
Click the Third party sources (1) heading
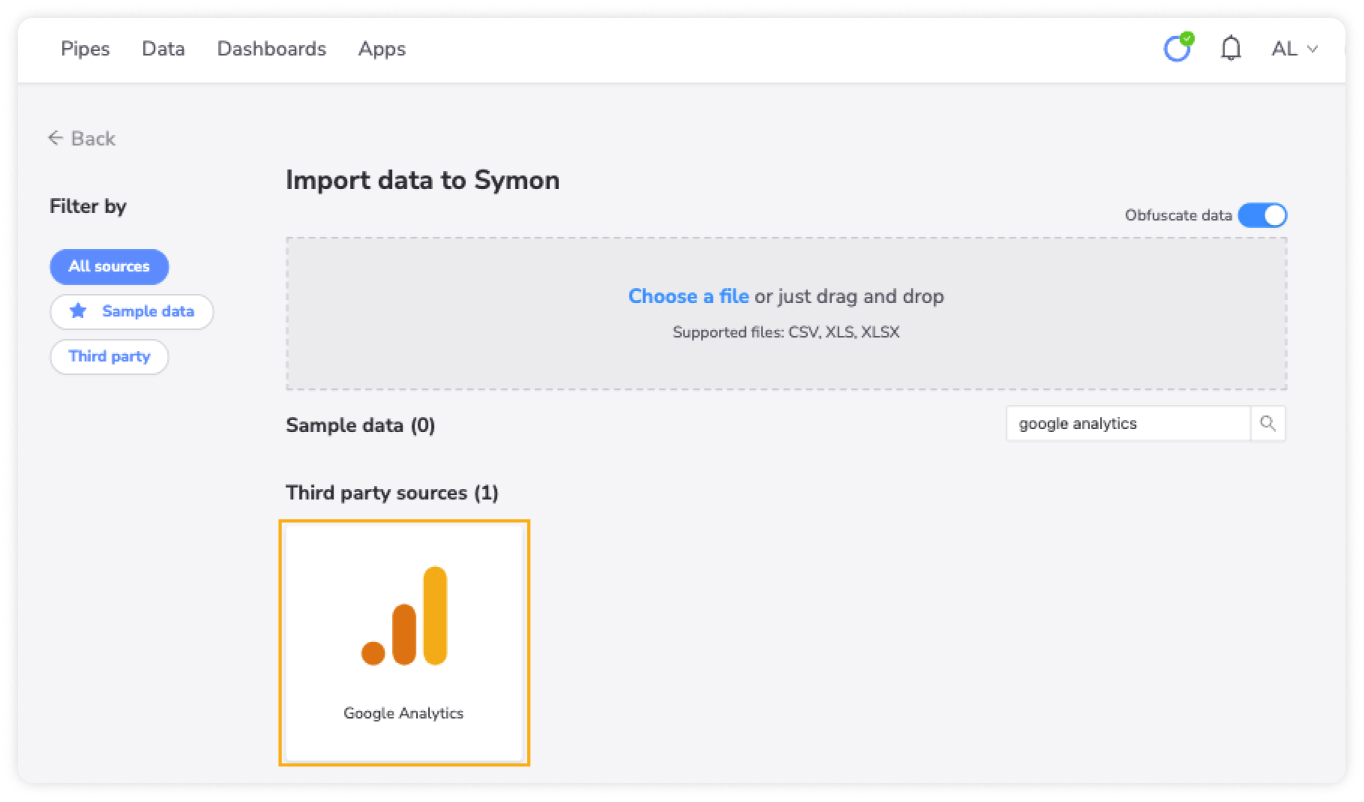pyautogui.click(x=392, y=493)
